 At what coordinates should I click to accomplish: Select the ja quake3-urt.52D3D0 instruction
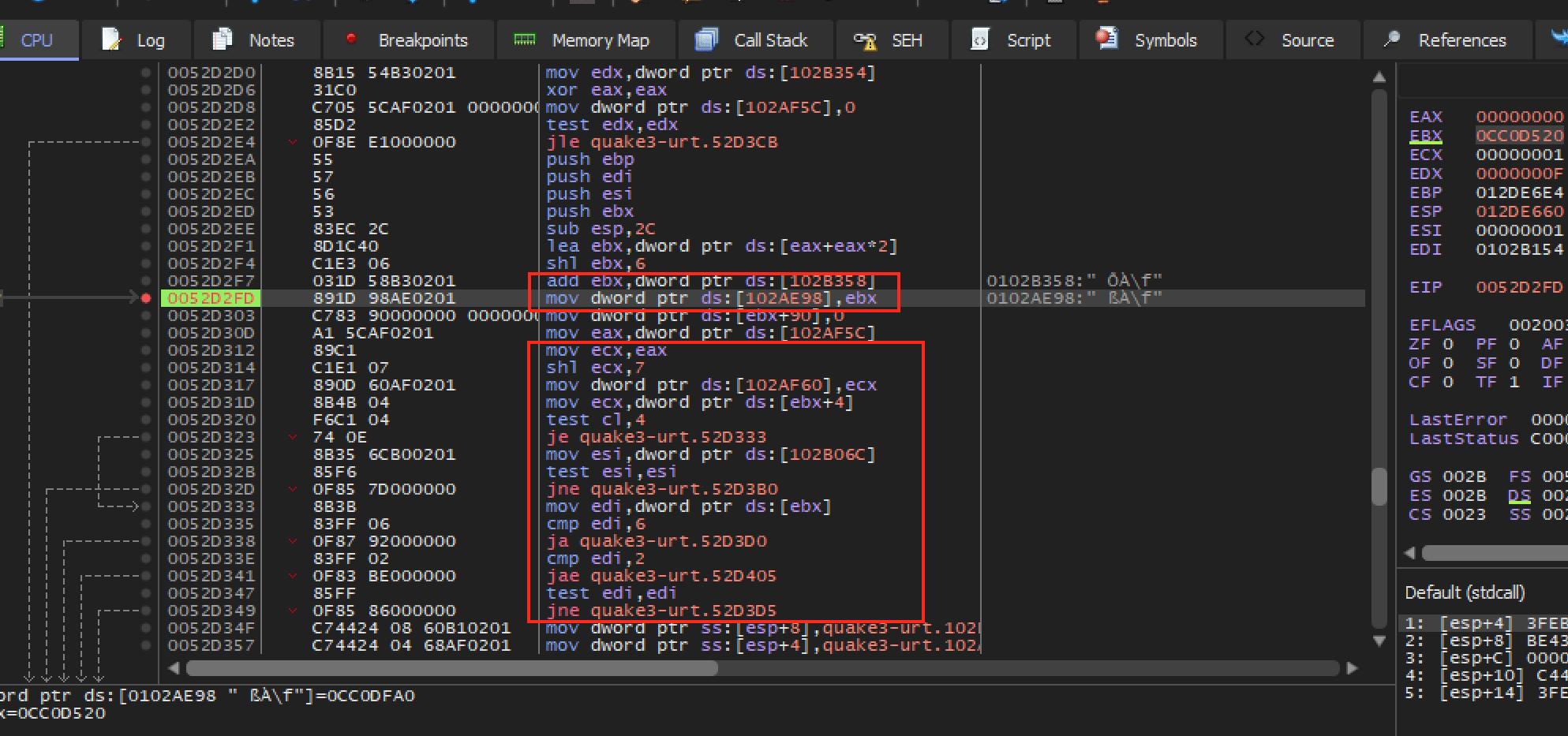[656, 541]
